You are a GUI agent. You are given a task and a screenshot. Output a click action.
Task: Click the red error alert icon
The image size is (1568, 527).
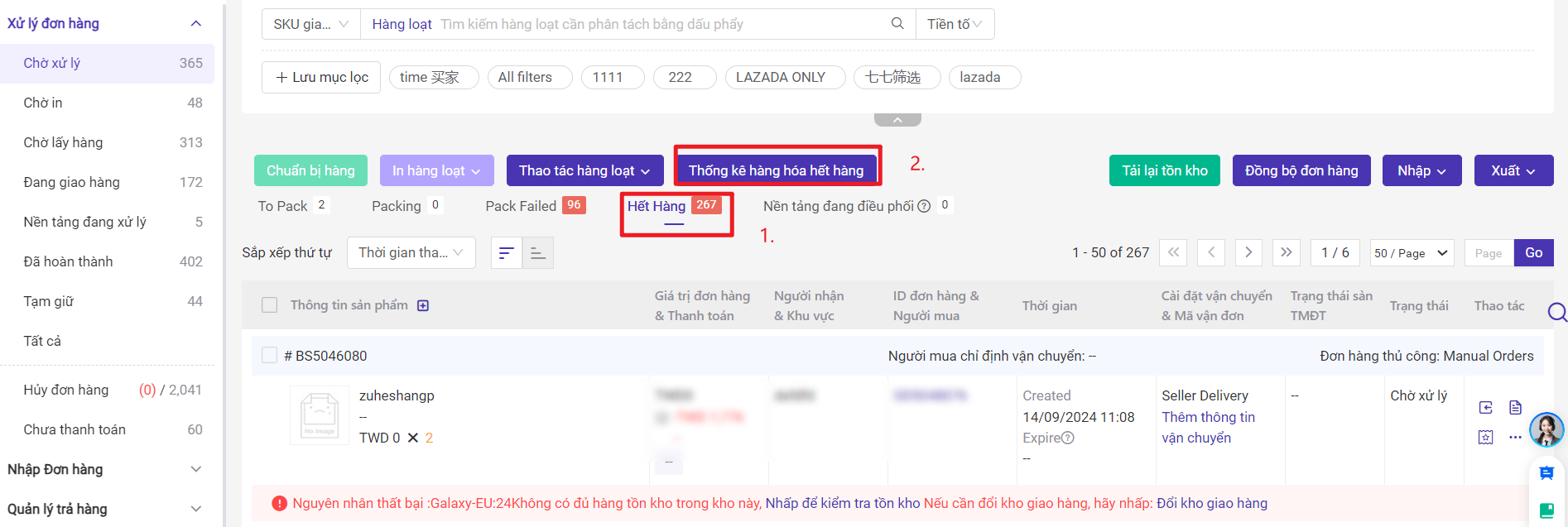coord(279,503)
